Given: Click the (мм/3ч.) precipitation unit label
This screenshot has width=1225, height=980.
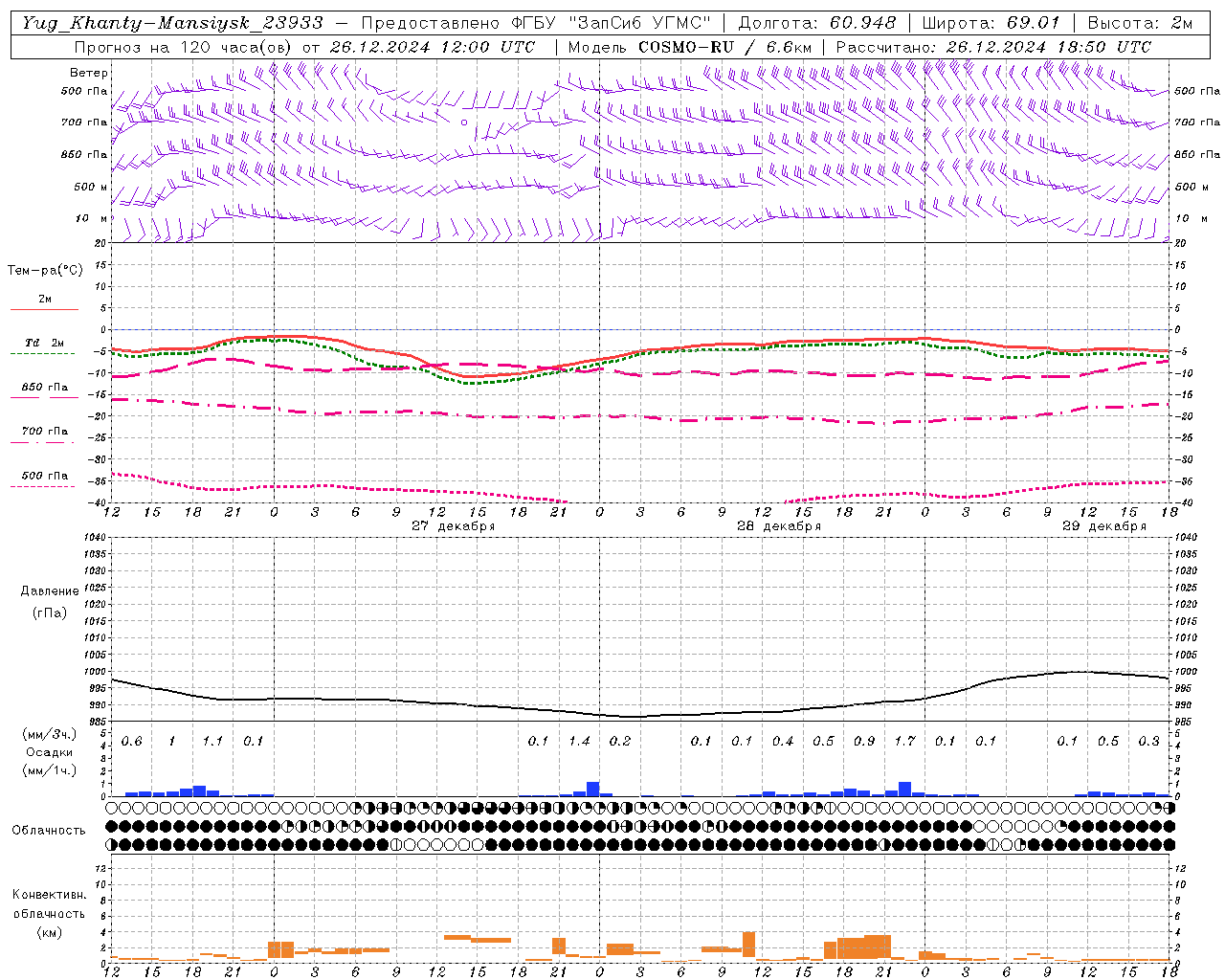Looking at the screenshot, I should click(50, 734).
